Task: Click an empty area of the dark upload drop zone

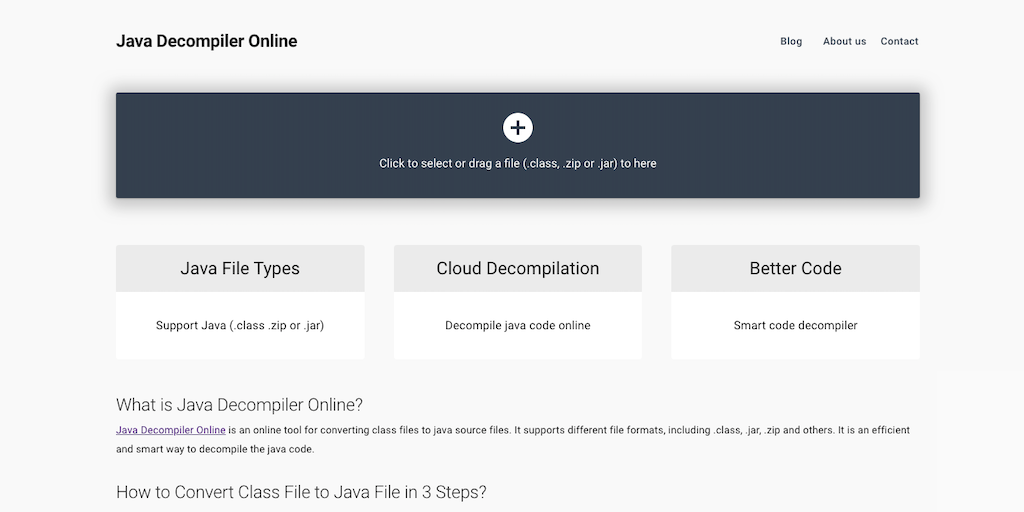Action: click(x=250, y=145)
